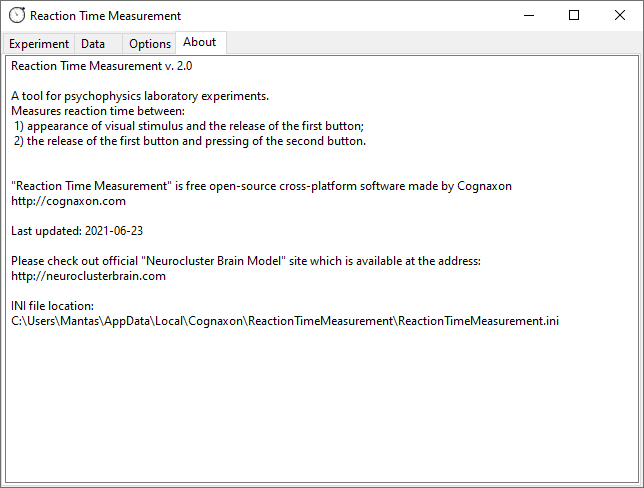Click the http://neuroclusterbrain.com address text

tap(88, 276)
